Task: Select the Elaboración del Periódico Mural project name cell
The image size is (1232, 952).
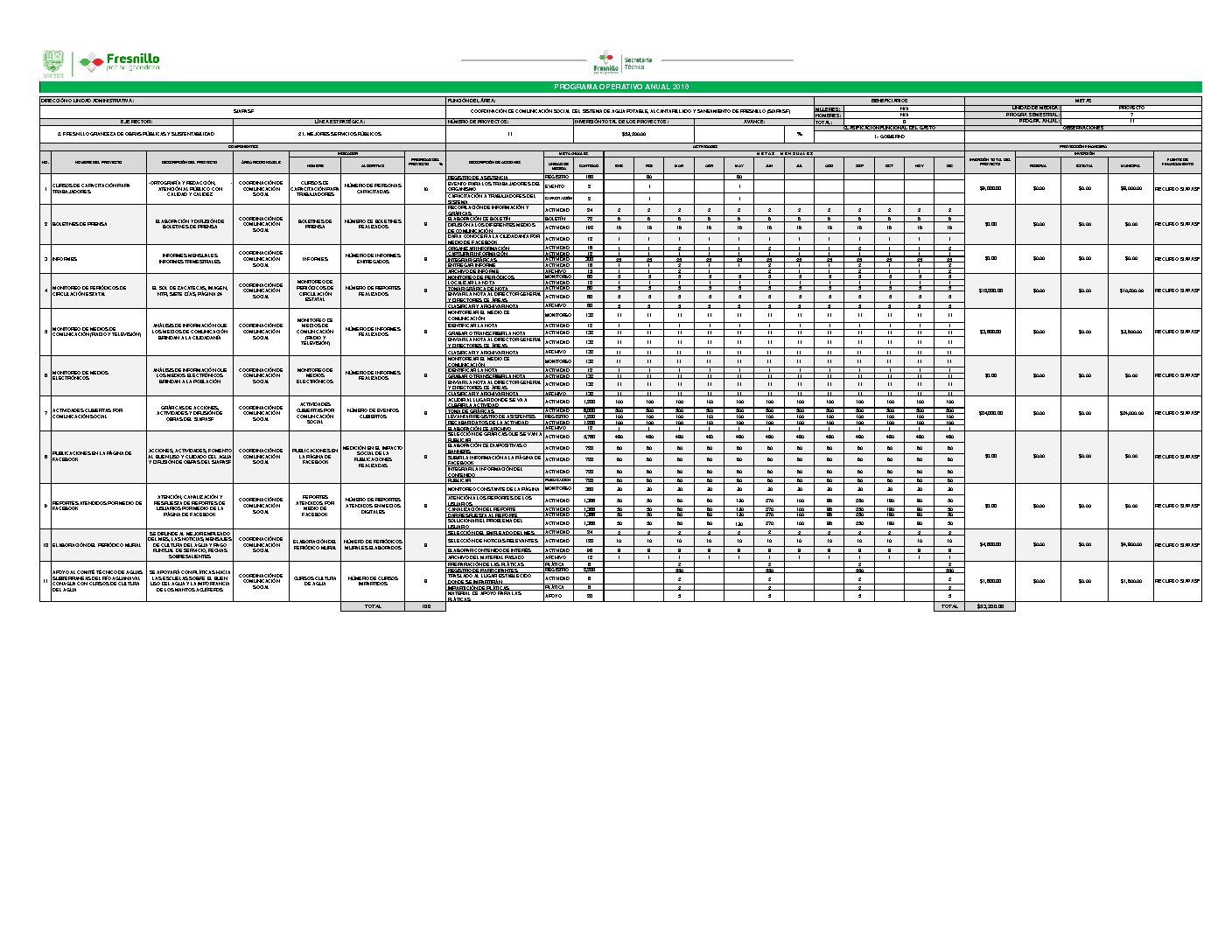Action: pos(93,544)
